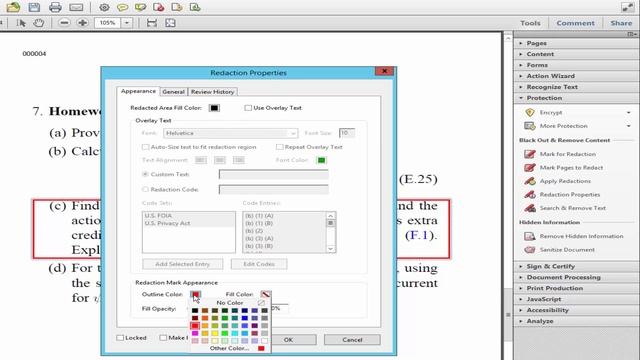The image size is (640, 360).
Task: Choose Other Color in palette
Action: (x=229, y=348)
